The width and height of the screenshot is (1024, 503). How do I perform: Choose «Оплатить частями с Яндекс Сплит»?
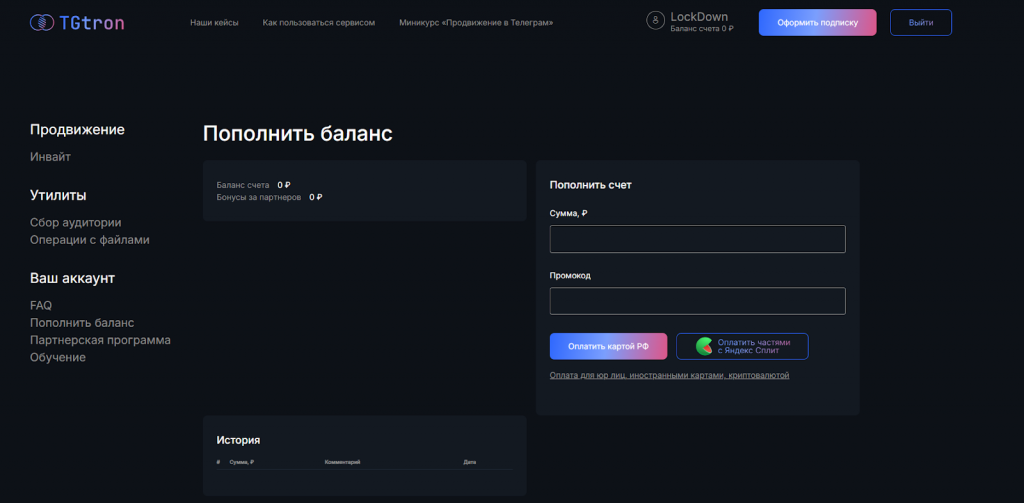click(x=742, y=346)
